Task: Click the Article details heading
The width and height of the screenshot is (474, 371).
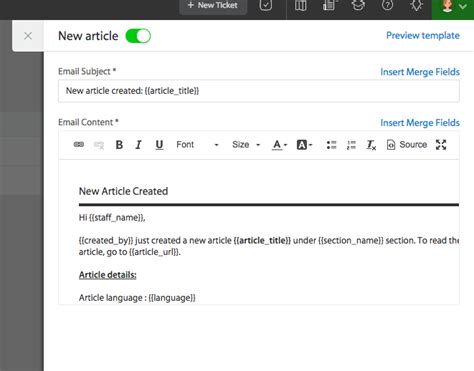Action: coord(108,275)
